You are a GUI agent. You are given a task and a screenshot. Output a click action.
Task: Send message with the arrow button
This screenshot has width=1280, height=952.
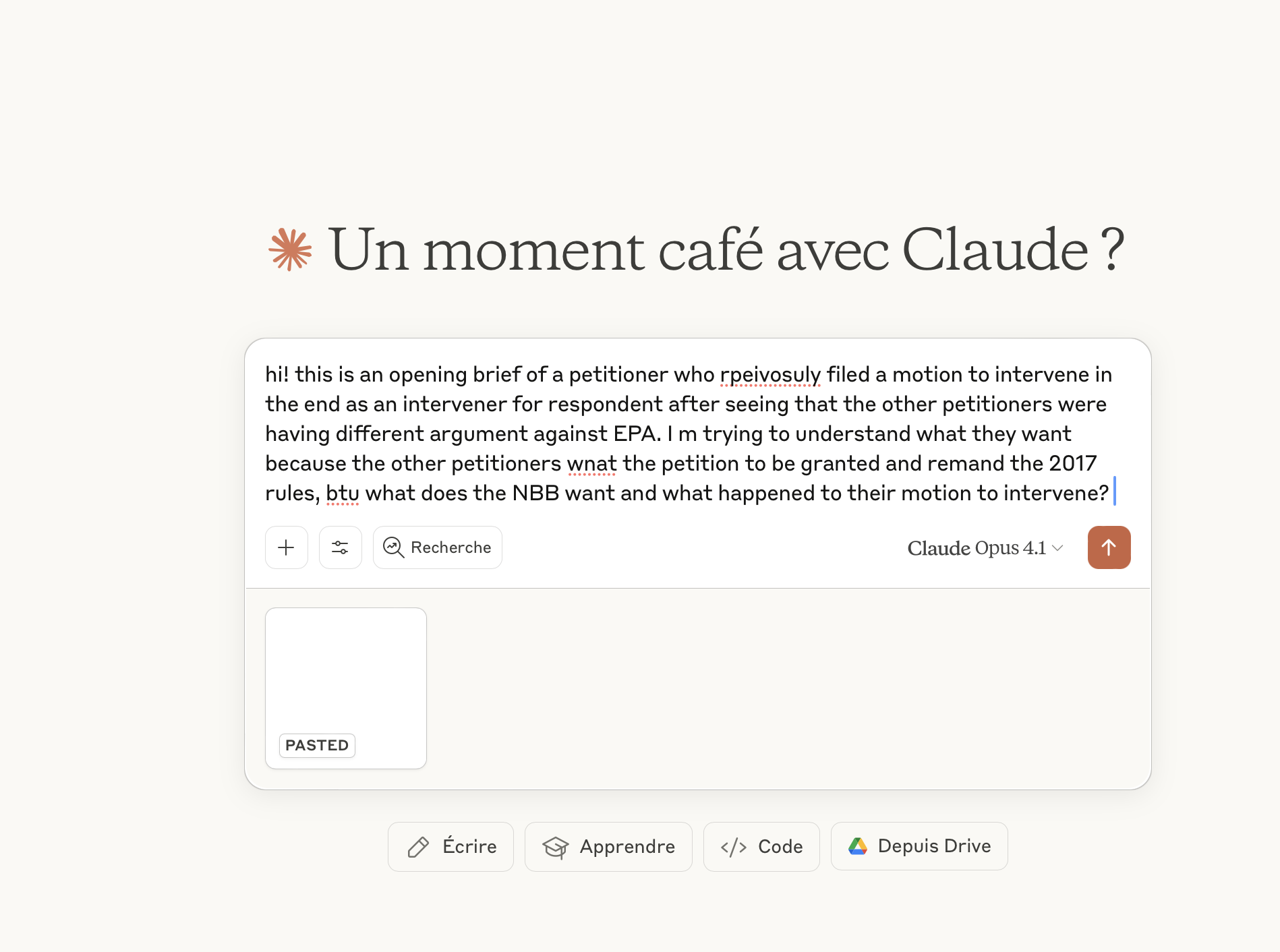point(1109,547)
